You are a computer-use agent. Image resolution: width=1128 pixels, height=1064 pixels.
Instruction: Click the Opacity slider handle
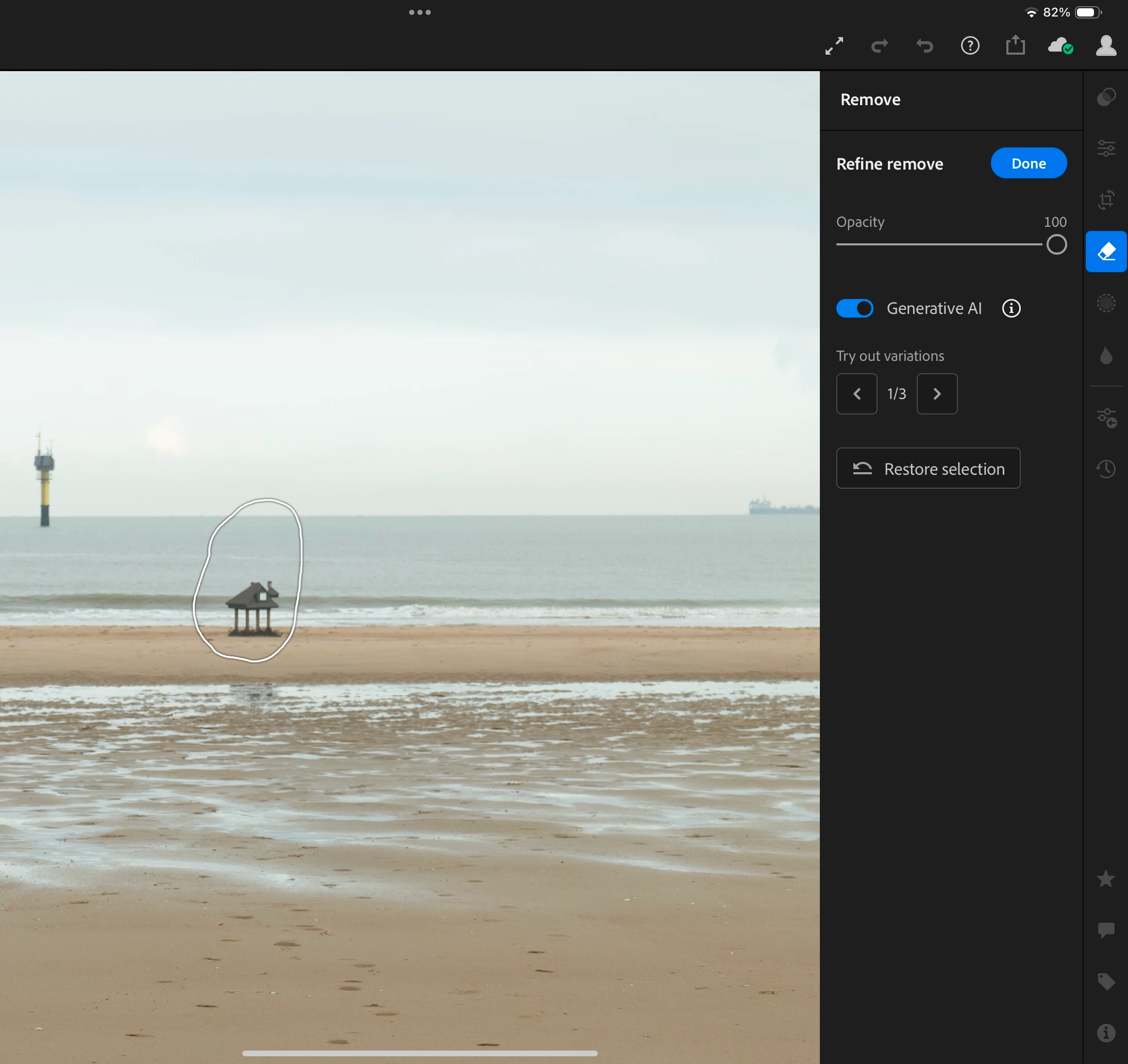(1056, 245)
